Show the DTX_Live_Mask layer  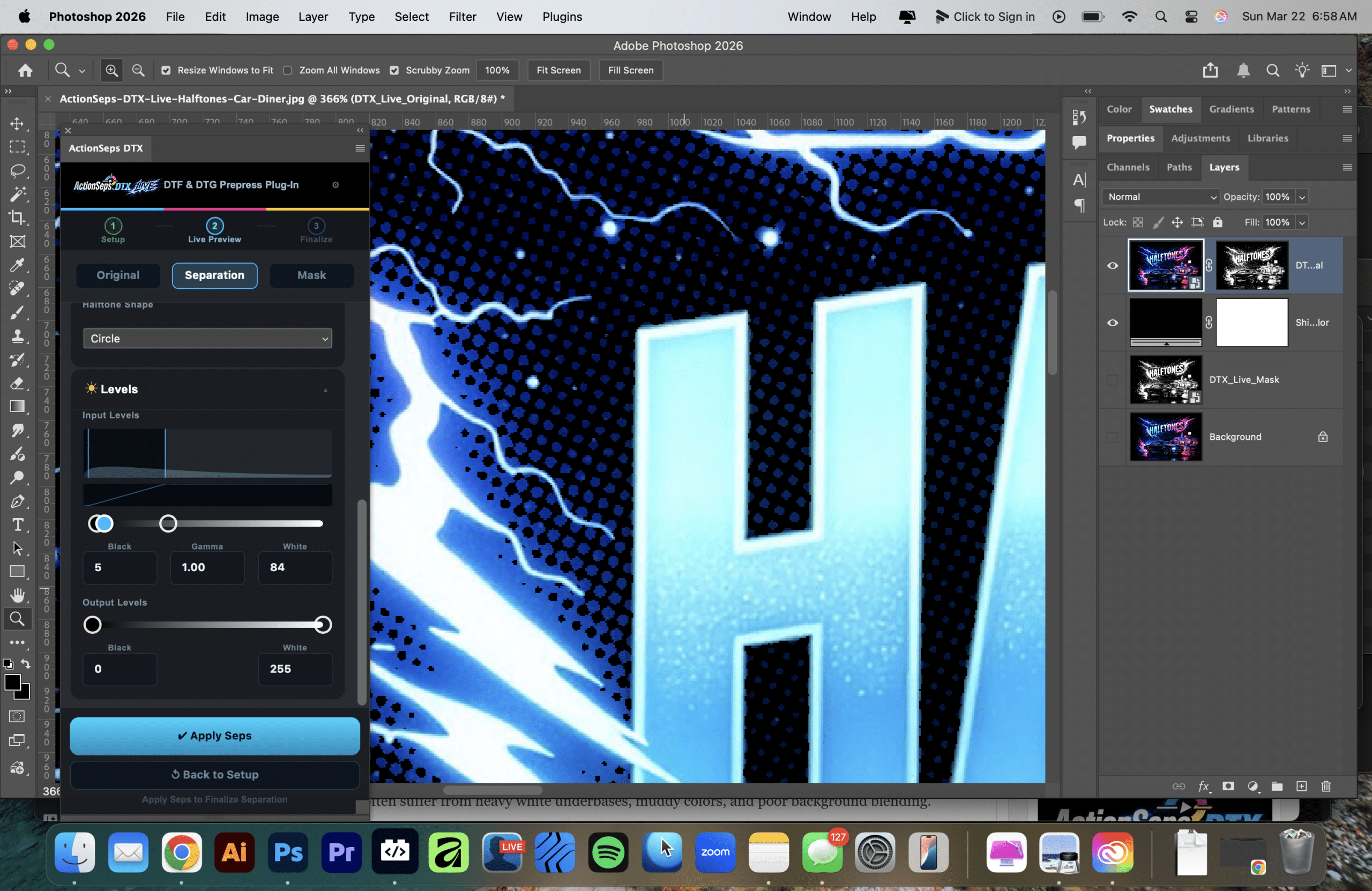[1112, 380]
